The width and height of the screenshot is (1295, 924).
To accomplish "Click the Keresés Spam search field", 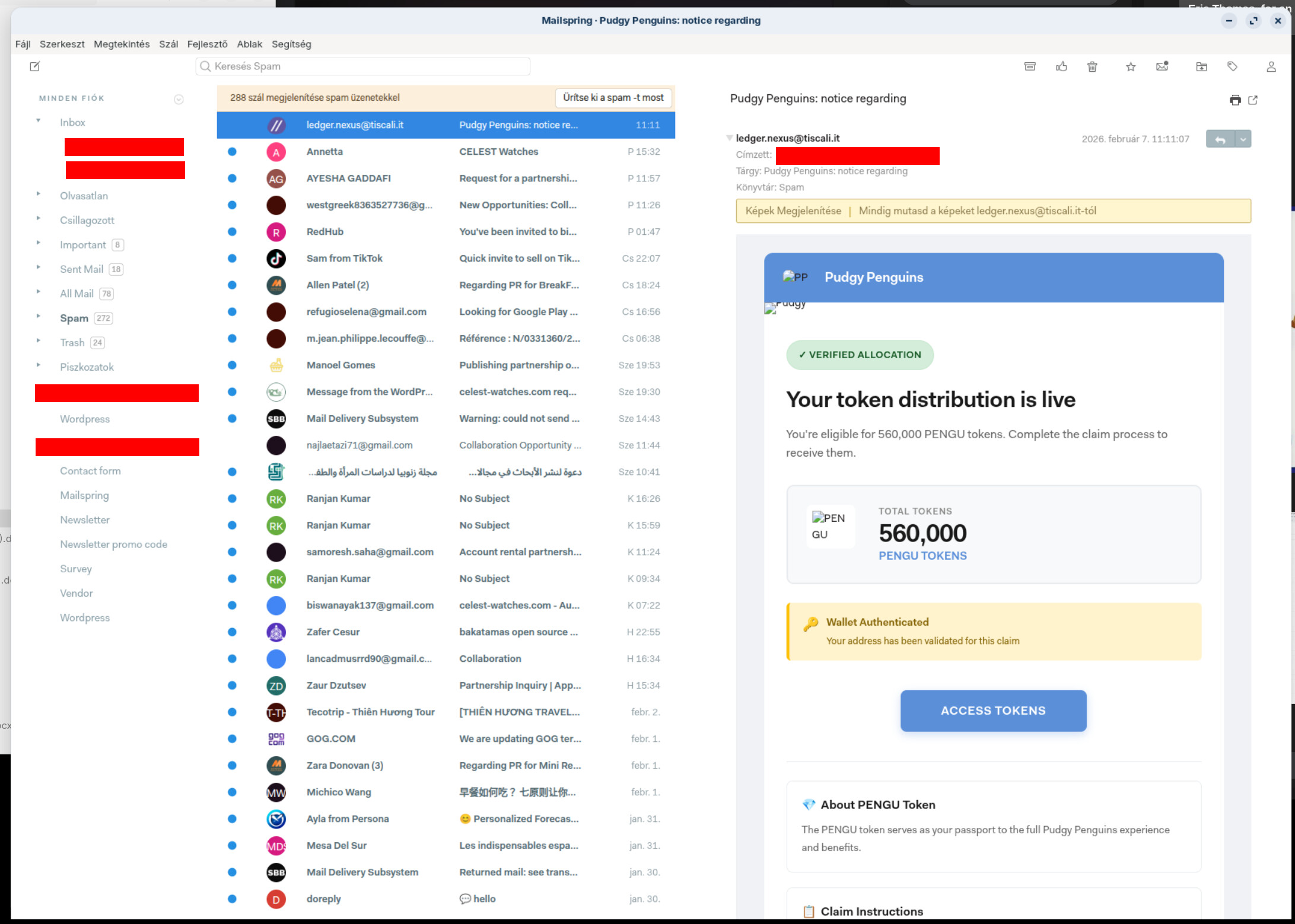I will click(363, 66).
